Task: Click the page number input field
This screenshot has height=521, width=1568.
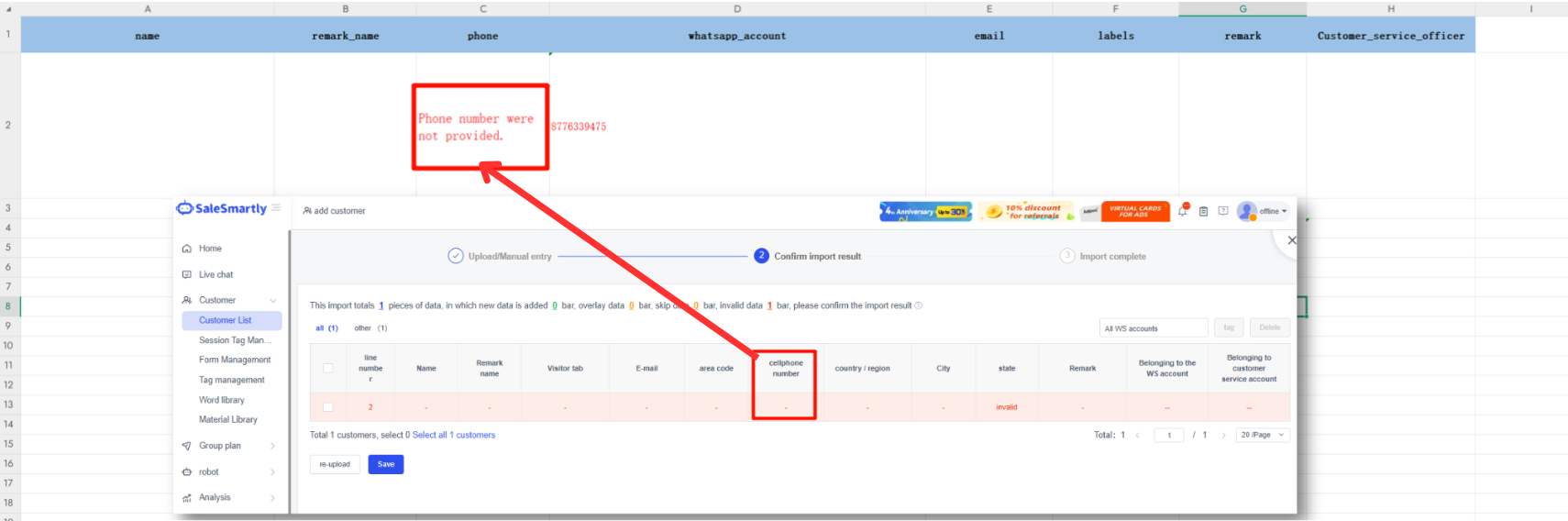Action: [1169, 436]
